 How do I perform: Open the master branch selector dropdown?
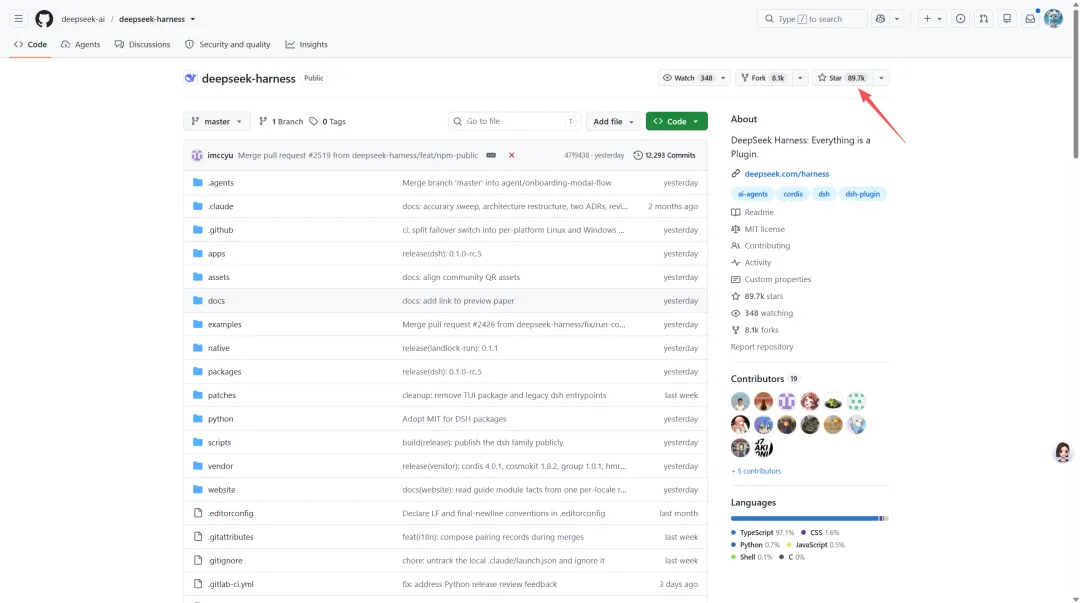[x=217, y=121]
